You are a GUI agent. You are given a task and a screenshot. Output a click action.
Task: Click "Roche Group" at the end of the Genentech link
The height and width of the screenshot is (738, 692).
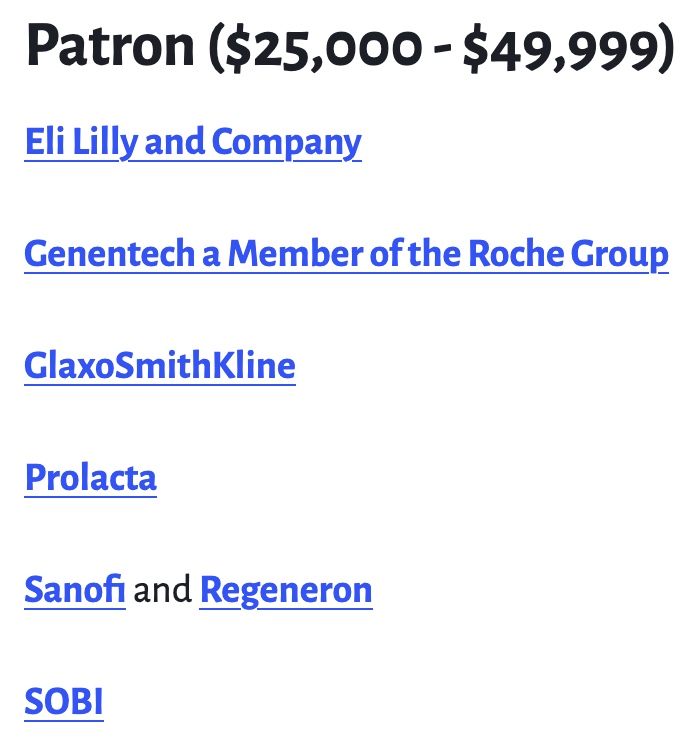point(569,254)
